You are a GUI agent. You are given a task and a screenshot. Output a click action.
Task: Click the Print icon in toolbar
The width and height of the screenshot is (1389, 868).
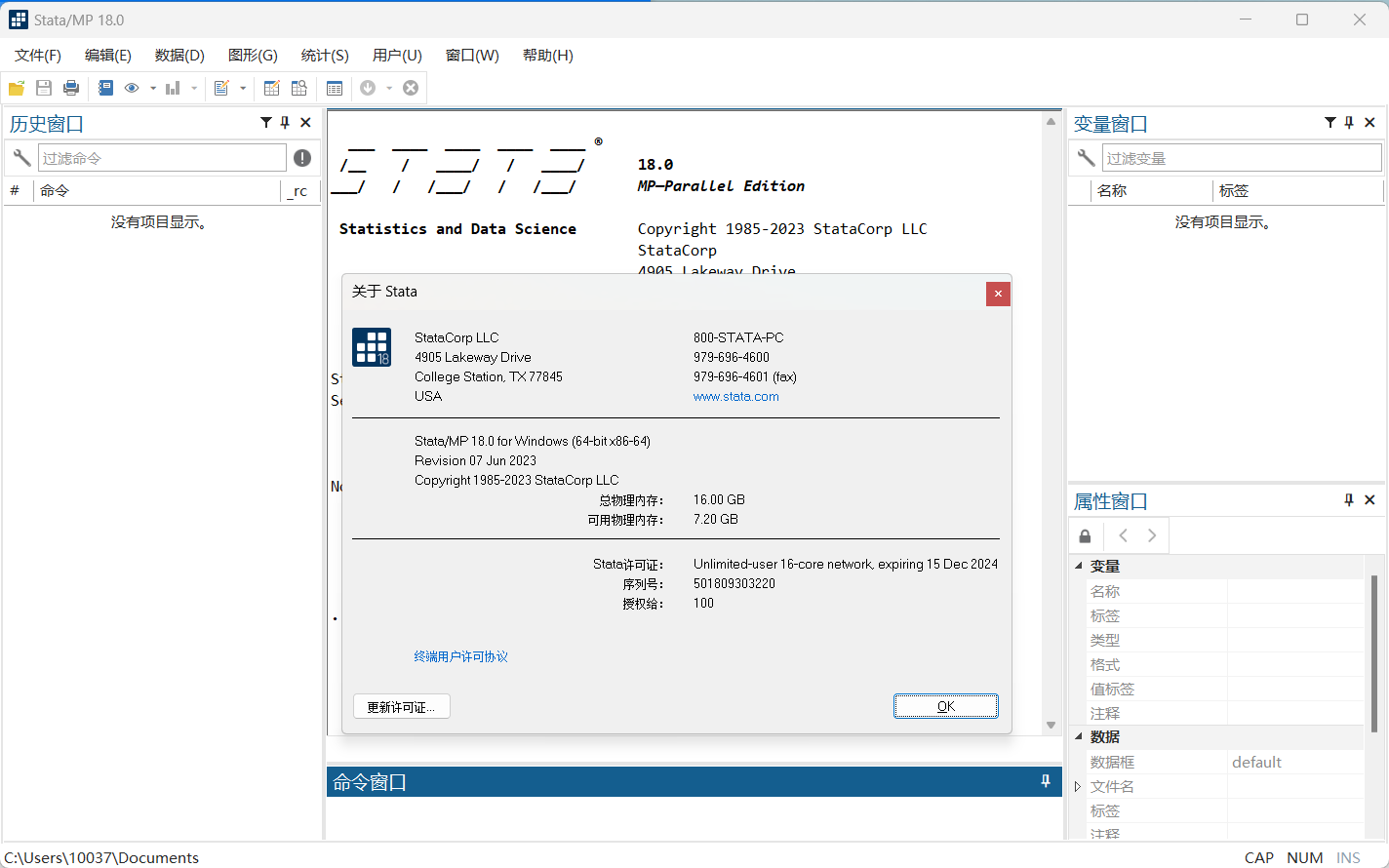pyautogui.click(x=71, y=88)
